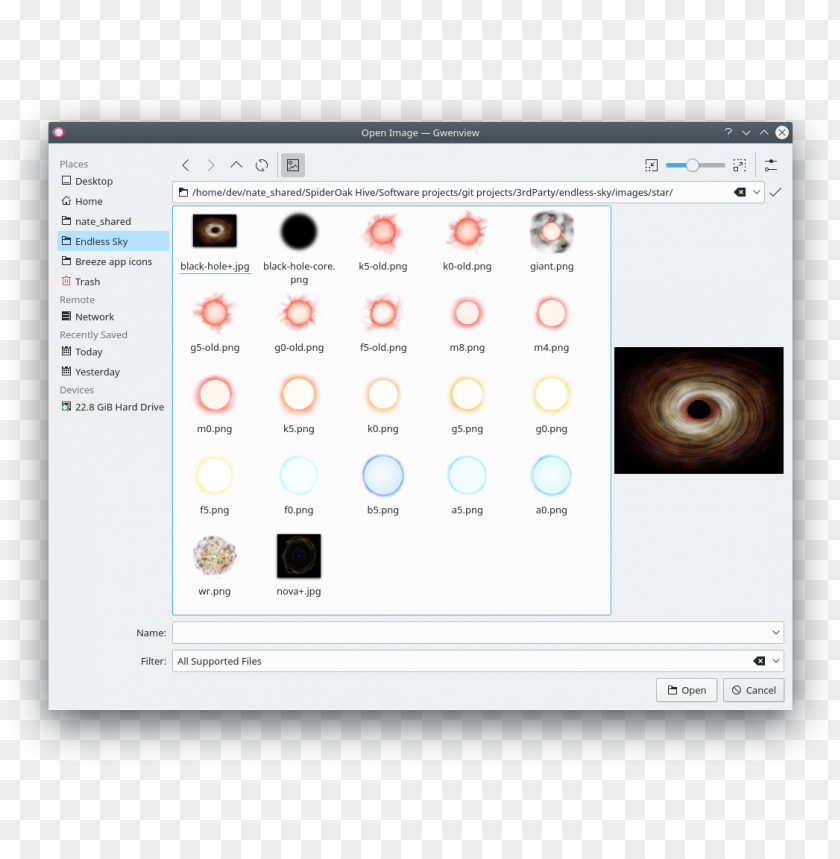Adjust the thumbnail size slider
The image size is (840, 859).
[694, 165]
